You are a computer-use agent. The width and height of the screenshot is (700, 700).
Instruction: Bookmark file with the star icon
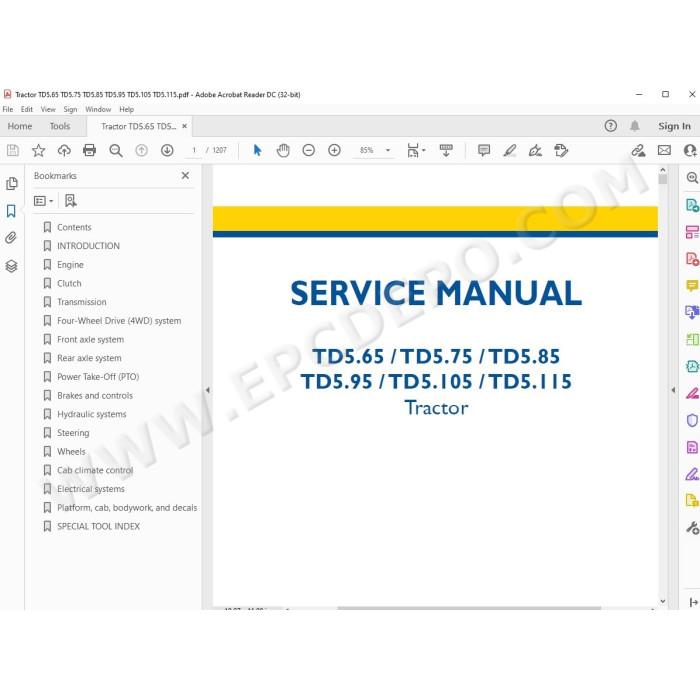(x=38, y=150)
